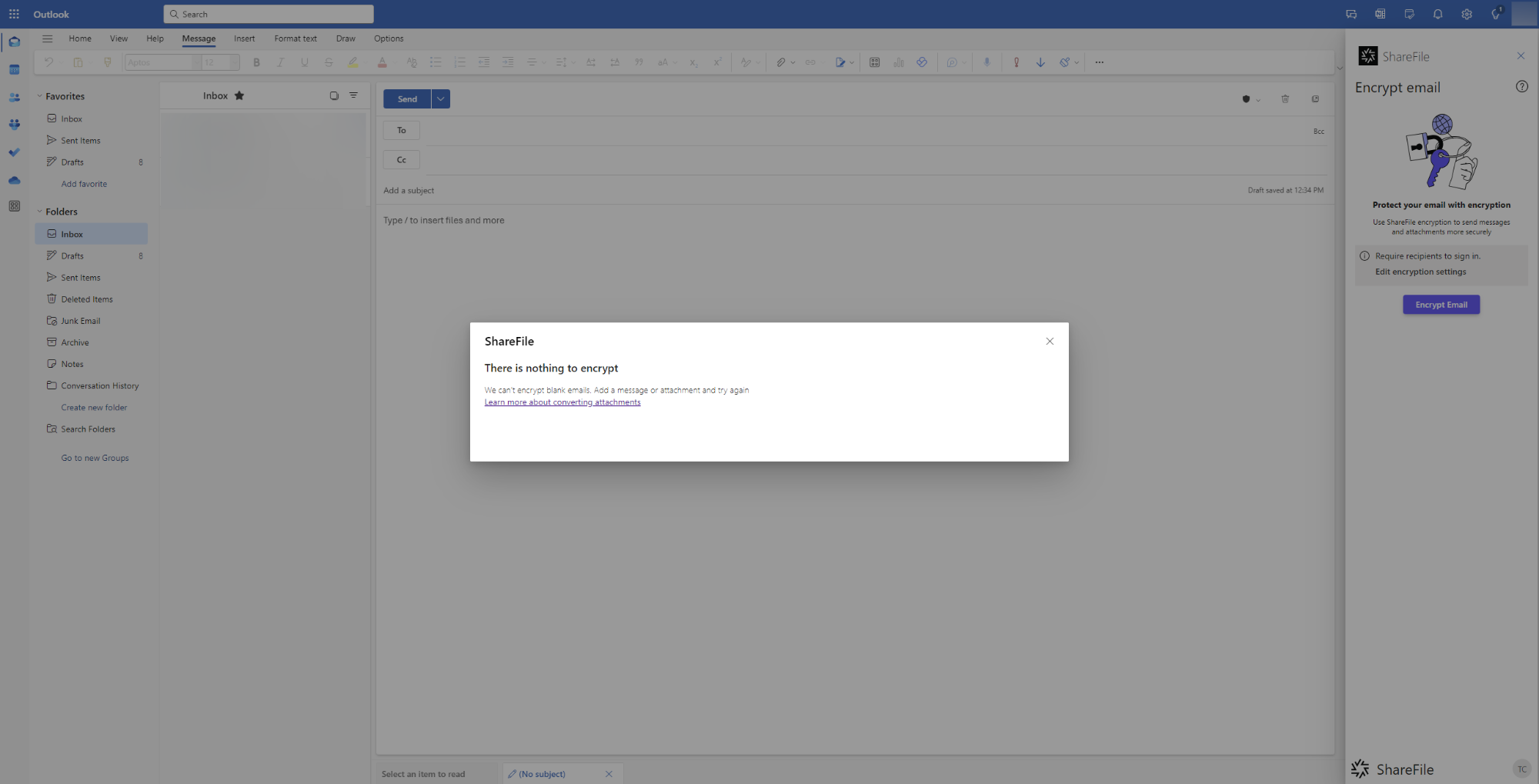Toggle Bold formatting
Viewport: 1539px width, 784px height.
click(256, 62)
